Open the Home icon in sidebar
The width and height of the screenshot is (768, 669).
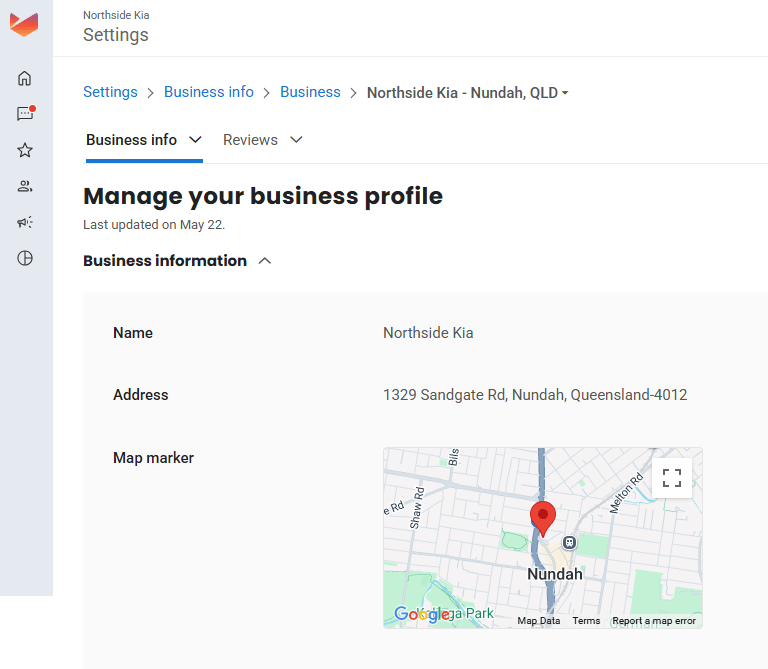pos(24,78)
